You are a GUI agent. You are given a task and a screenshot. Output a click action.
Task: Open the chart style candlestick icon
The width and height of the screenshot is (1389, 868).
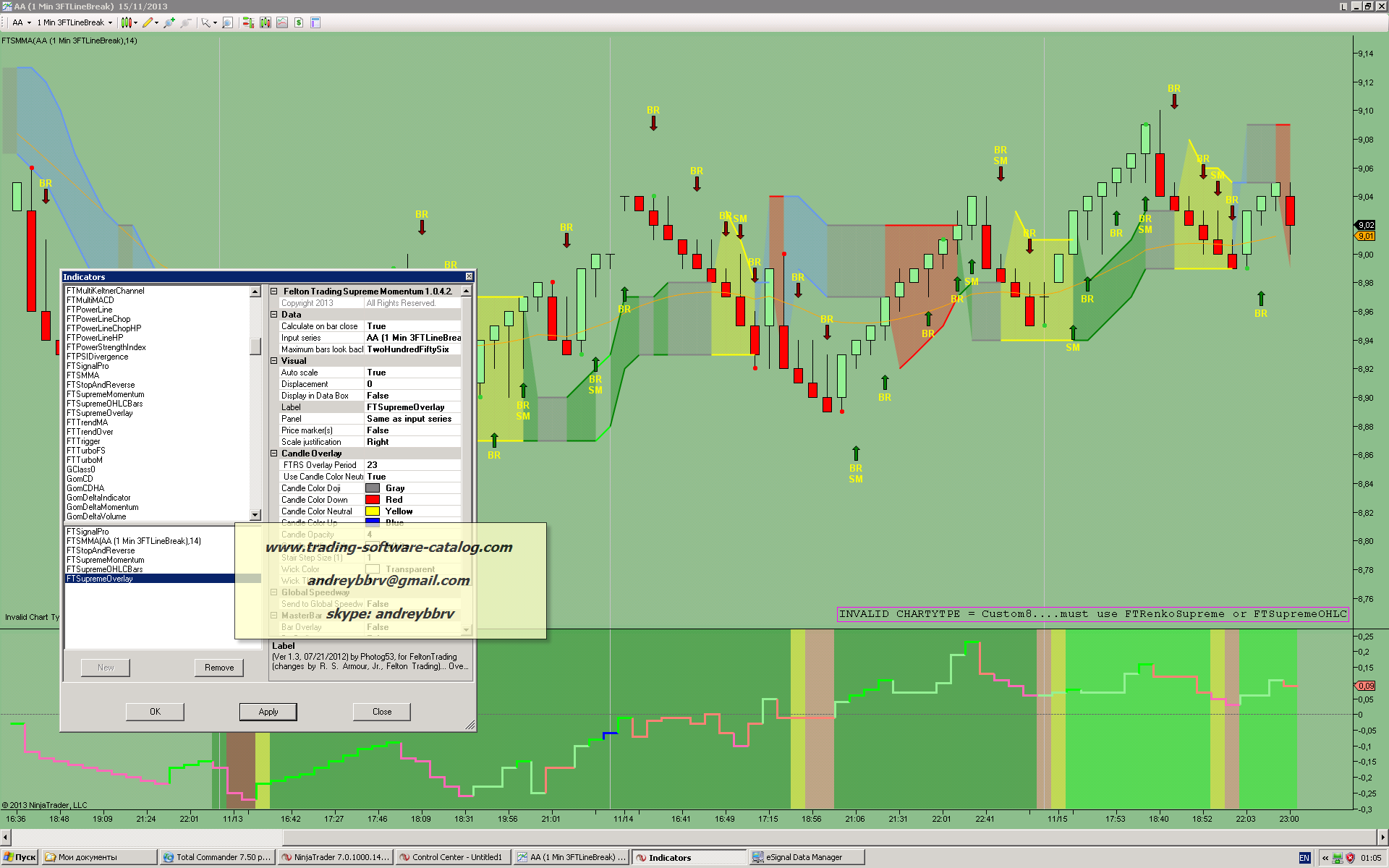(x=127, y=22)
